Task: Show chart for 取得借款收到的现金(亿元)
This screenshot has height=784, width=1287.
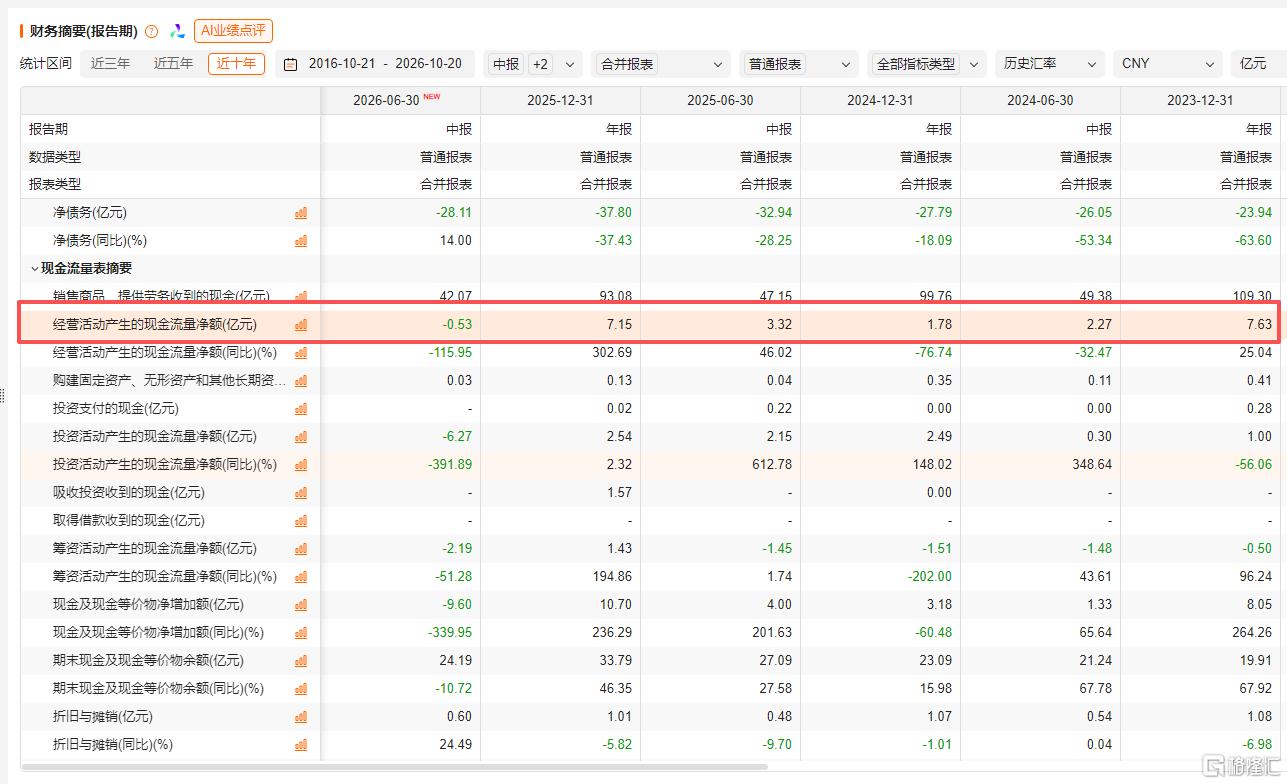Action: point(301,521)
